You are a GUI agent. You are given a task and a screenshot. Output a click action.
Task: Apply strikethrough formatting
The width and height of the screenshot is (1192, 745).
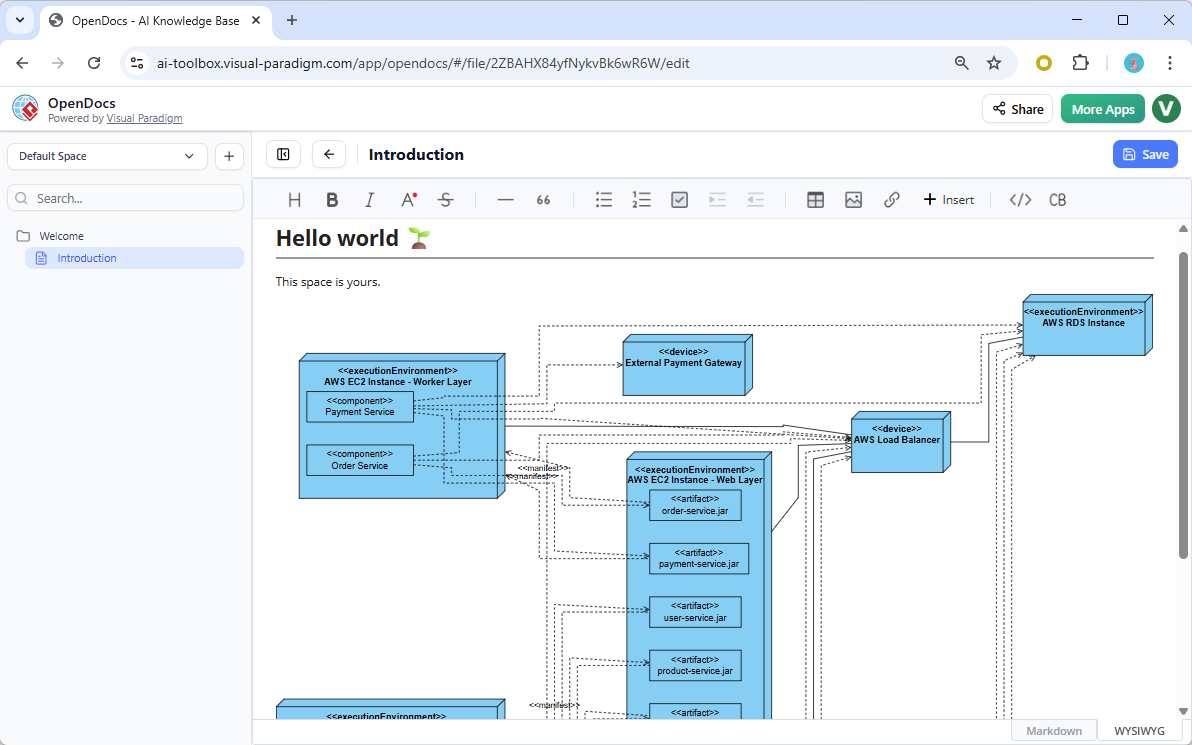point(445,199)
